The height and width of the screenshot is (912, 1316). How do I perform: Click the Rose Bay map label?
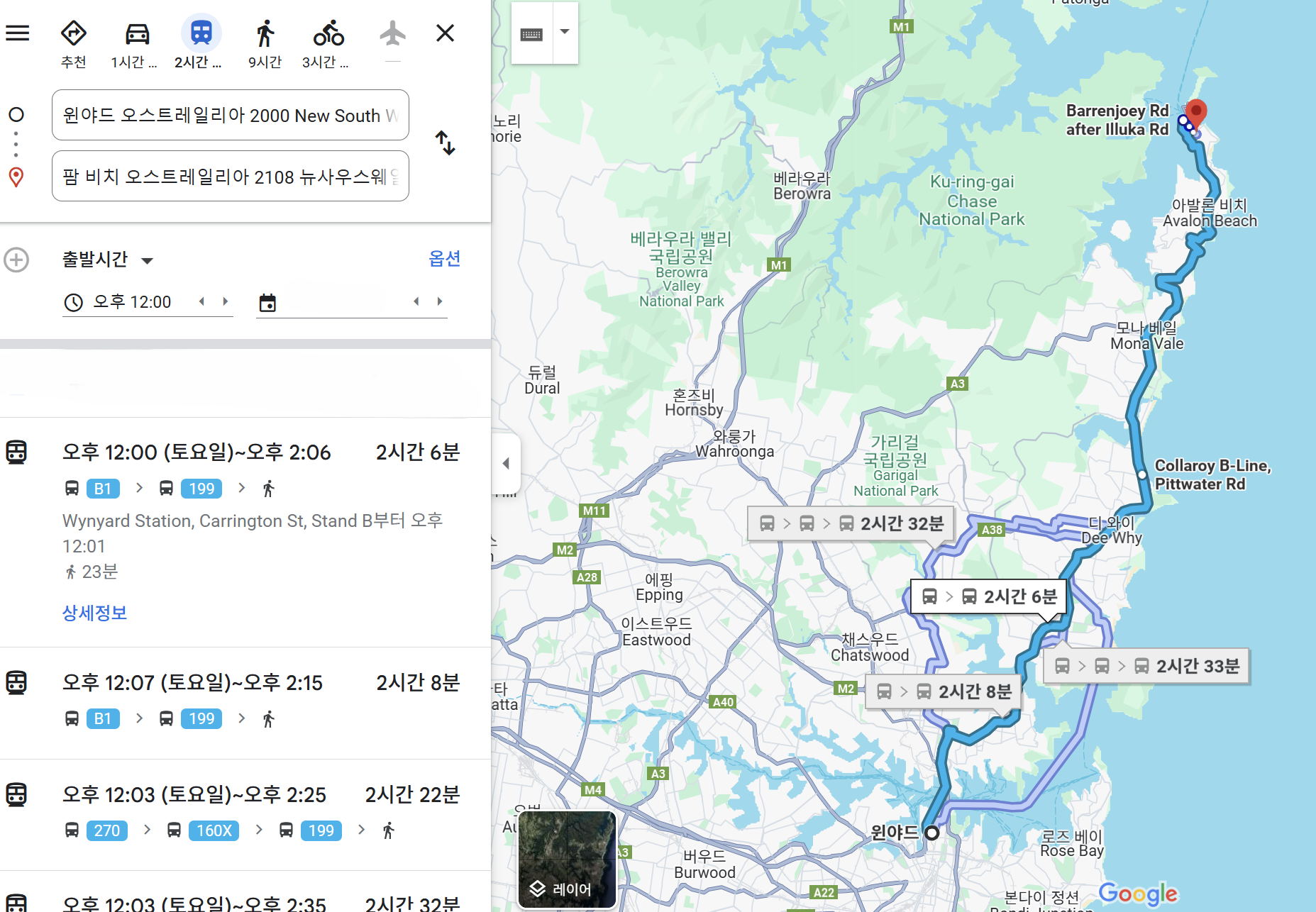(1071, 843)
